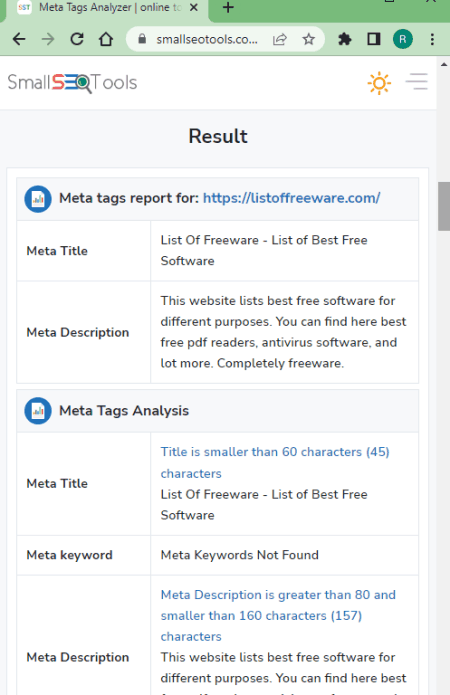Open the Chrome profile avatar R
This screenshot has height=695, width=450.
pos(403,39)
